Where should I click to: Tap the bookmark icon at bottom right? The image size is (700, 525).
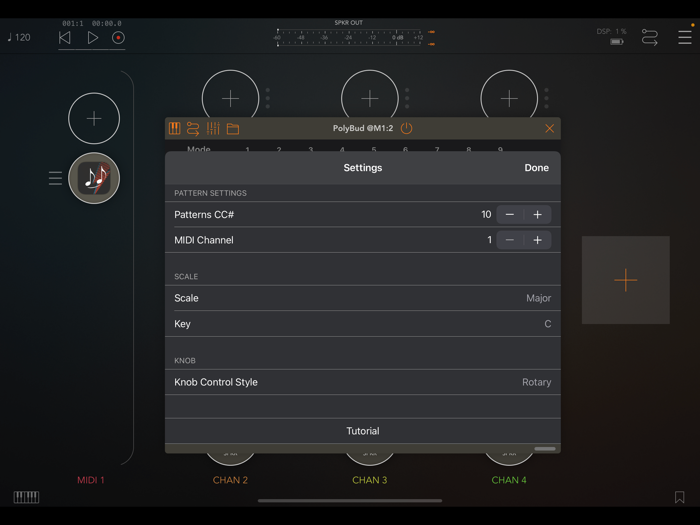pos(679,497)
